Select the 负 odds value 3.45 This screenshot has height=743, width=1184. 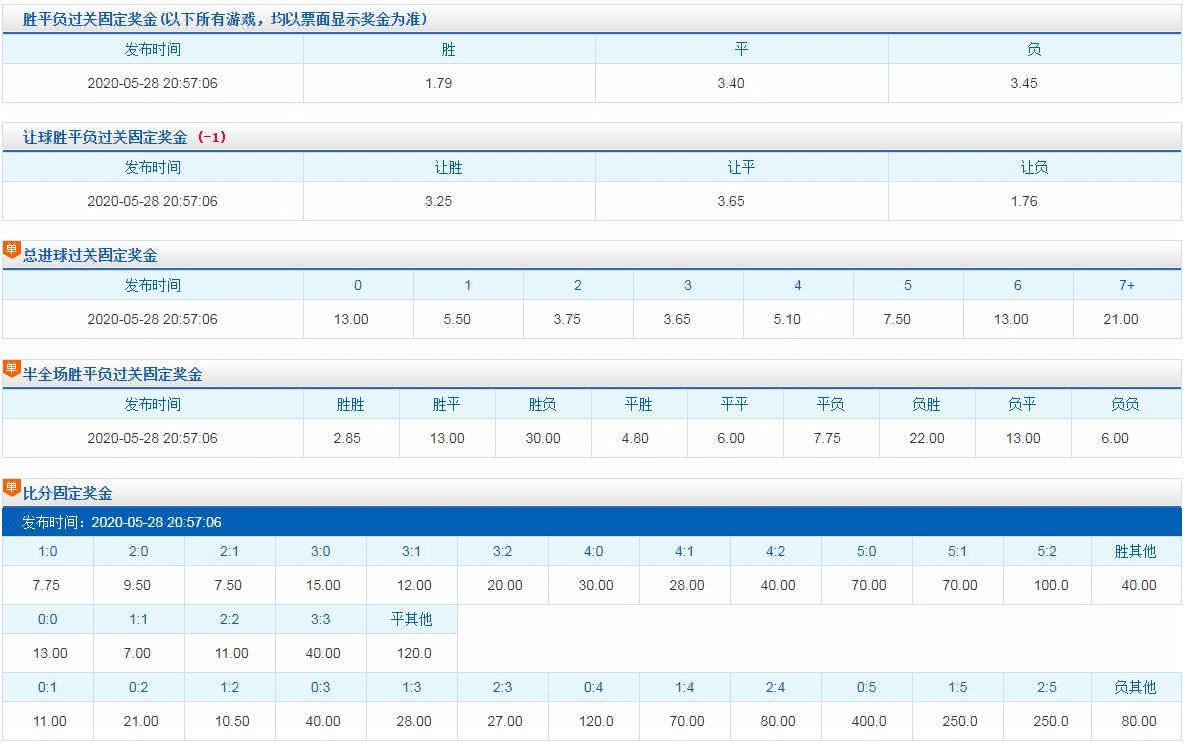(1024, 83)
